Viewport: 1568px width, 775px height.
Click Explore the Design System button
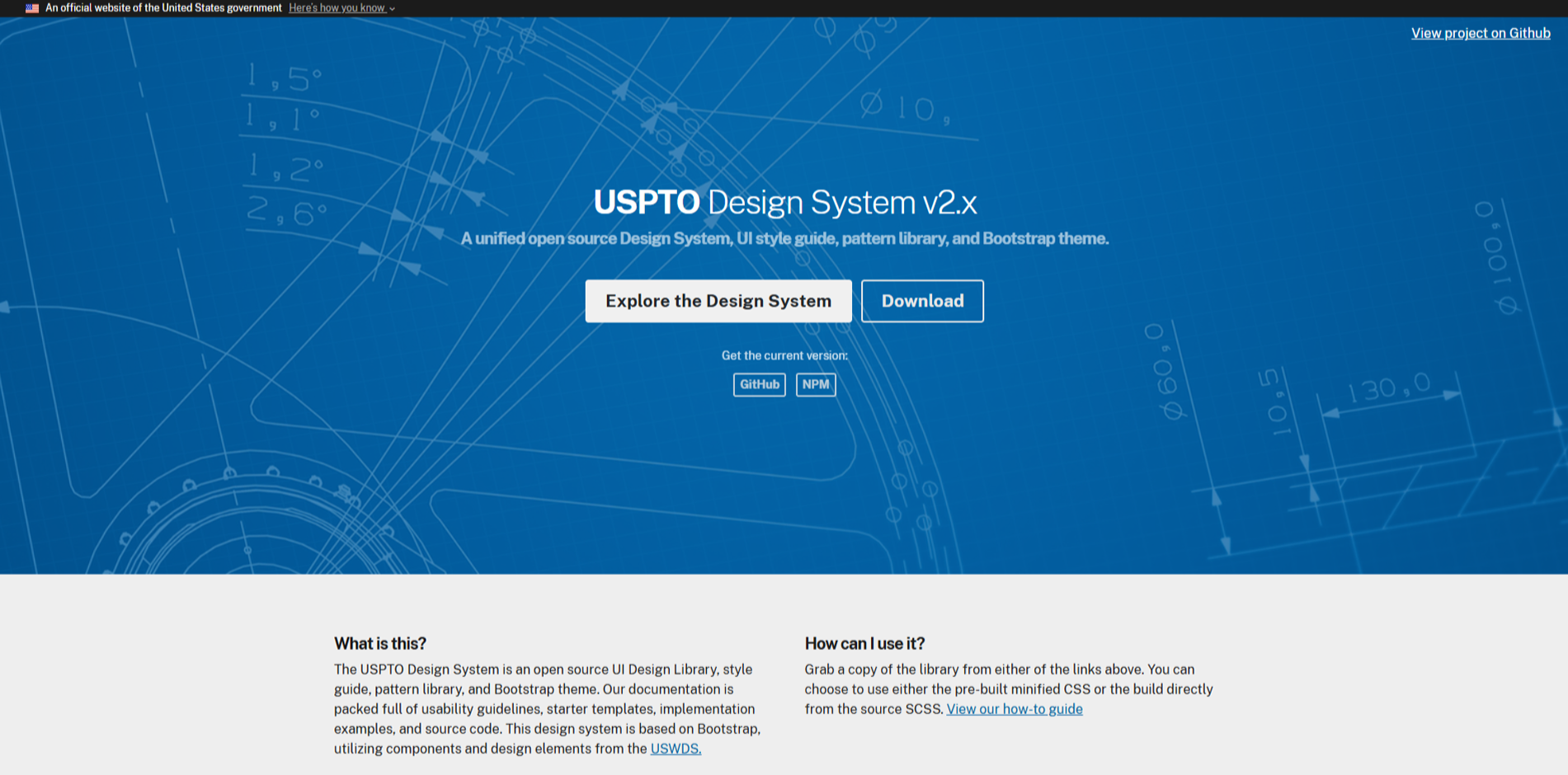coord(718,301)
